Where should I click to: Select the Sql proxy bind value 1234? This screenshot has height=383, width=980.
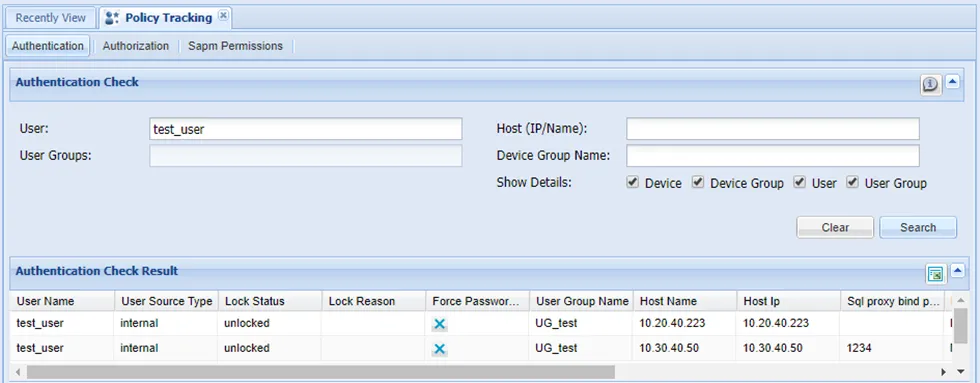892,348
